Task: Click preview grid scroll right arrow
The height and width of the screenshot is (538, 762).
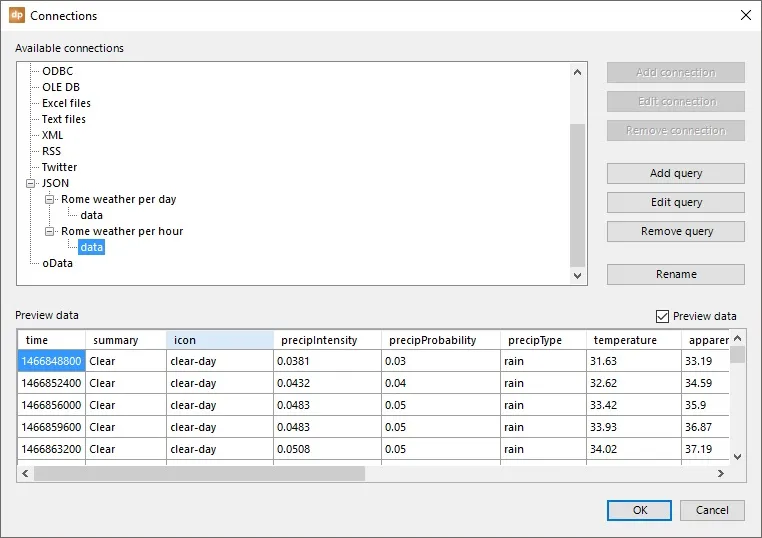Action: pos(721,473)
